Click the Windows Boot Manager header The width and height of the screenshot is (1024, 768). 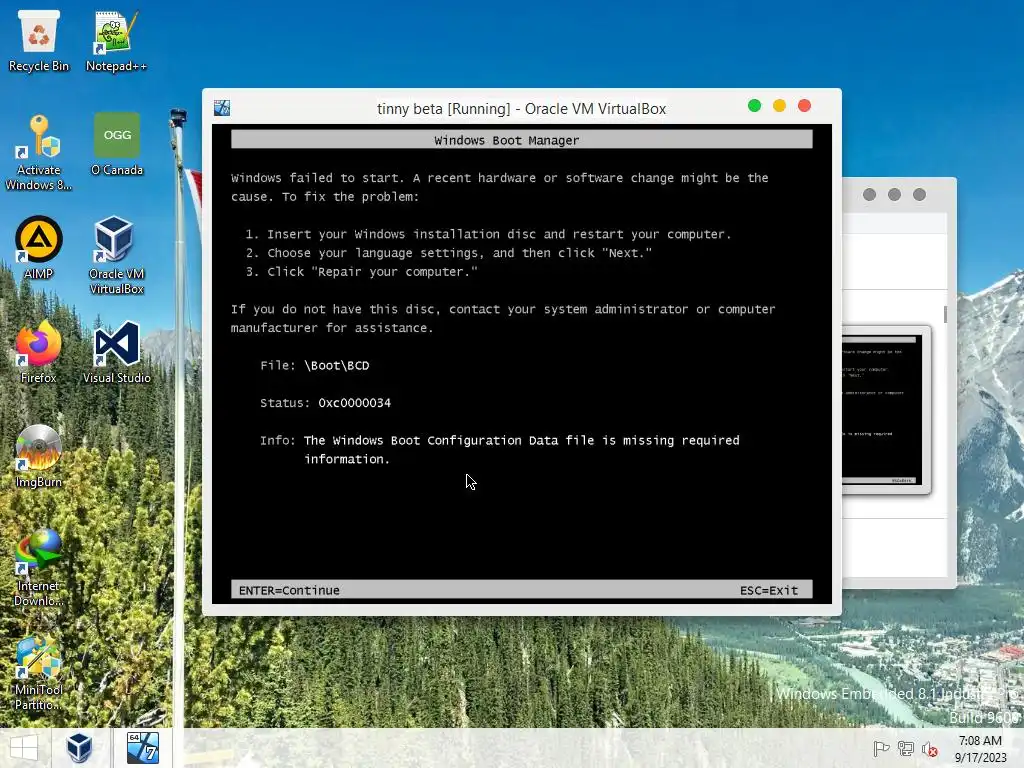pos(521,139)
